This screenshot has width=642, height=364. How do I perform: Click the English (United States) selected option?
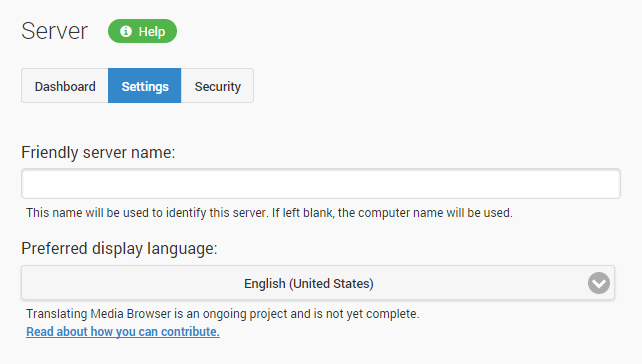pos(309,283)
